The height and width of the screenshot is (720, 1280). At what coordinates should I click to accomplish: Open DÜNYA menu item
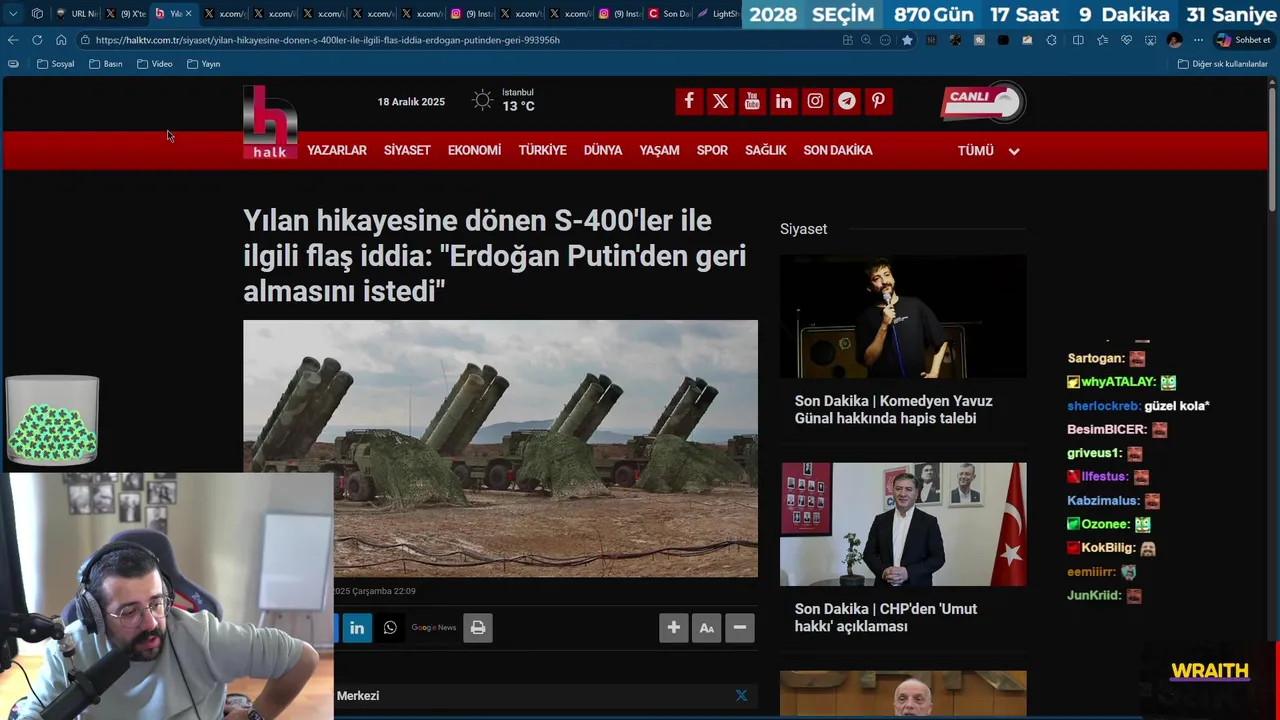(603, 150)
